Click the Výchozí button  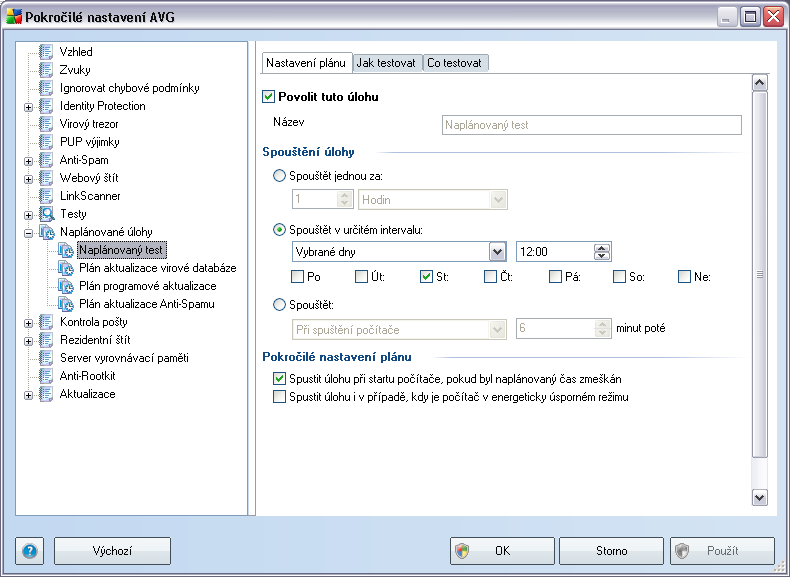click(x=112, y=551)
